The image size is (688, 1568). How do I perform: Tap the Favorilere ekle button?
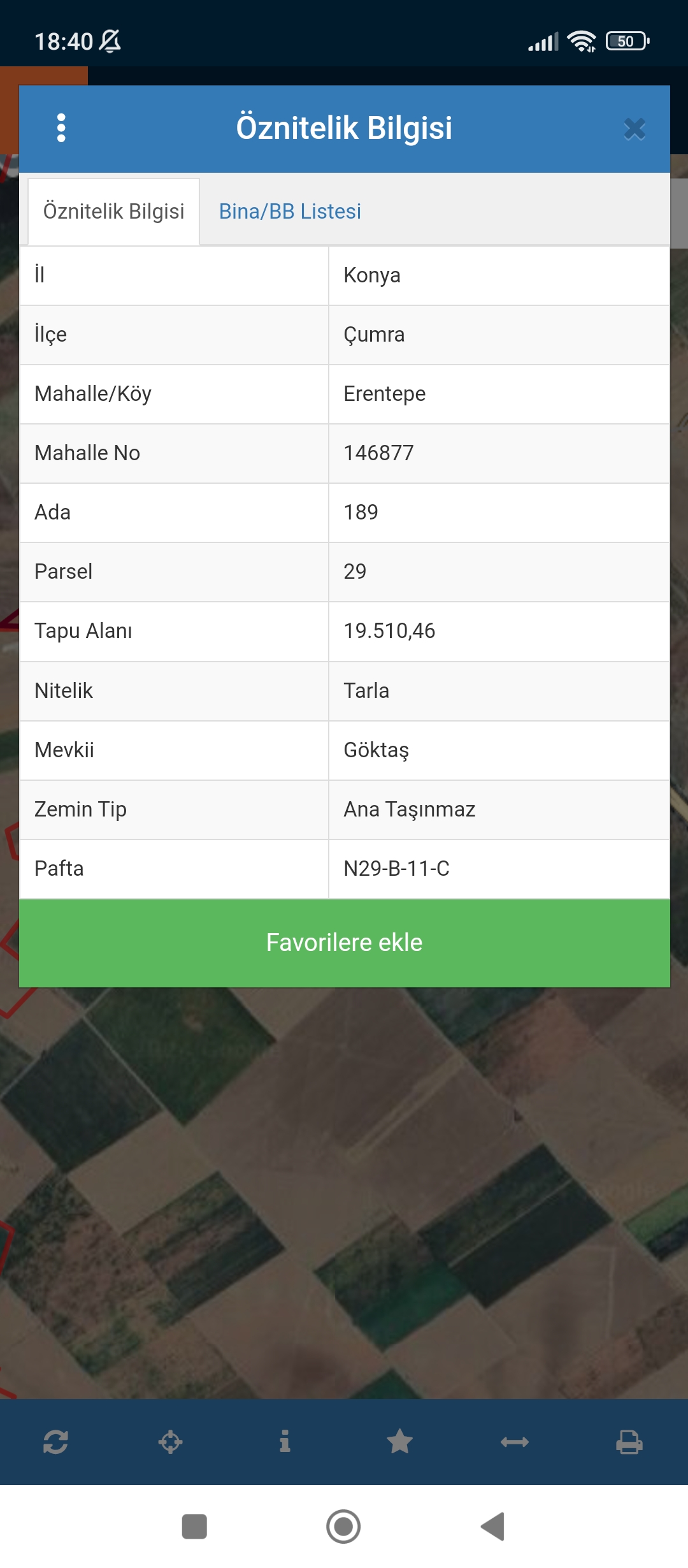[x=345, y=943]
